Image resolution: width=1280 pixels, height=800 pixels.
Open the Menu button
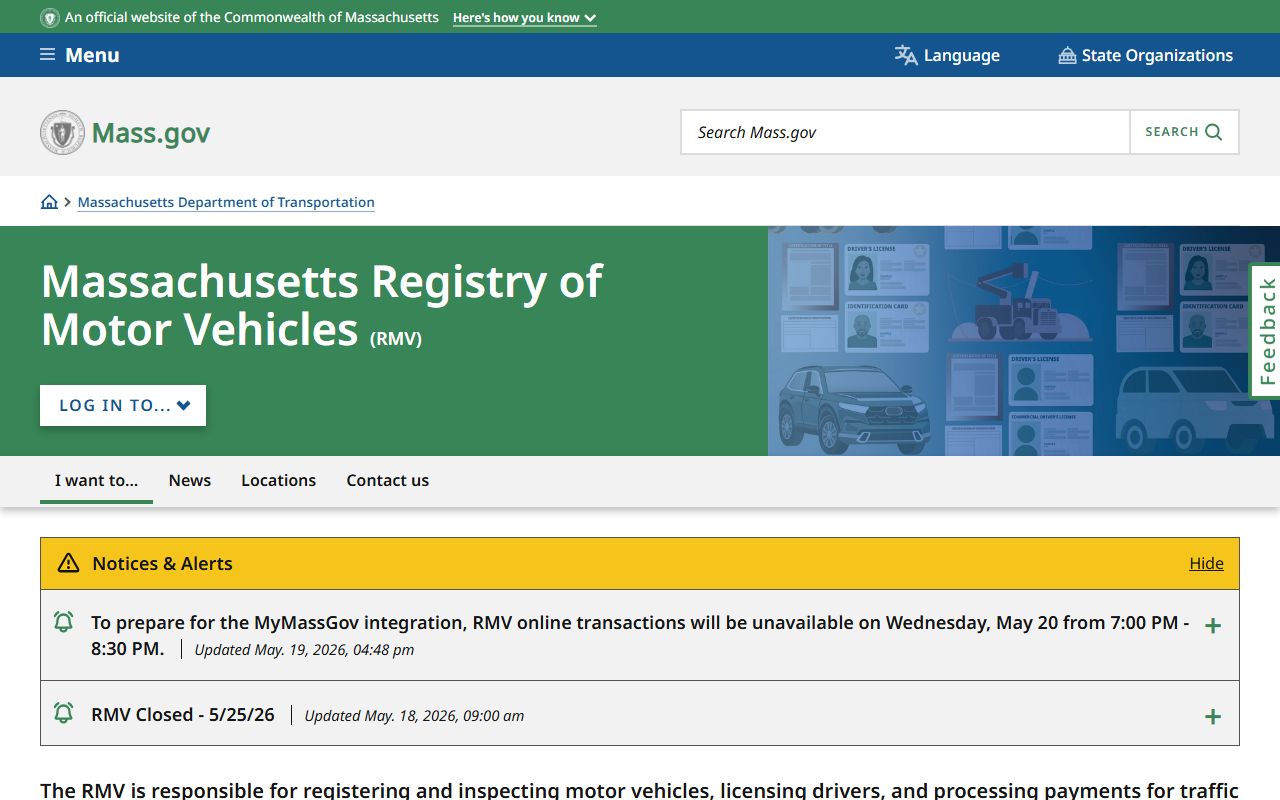click(80, 55)
